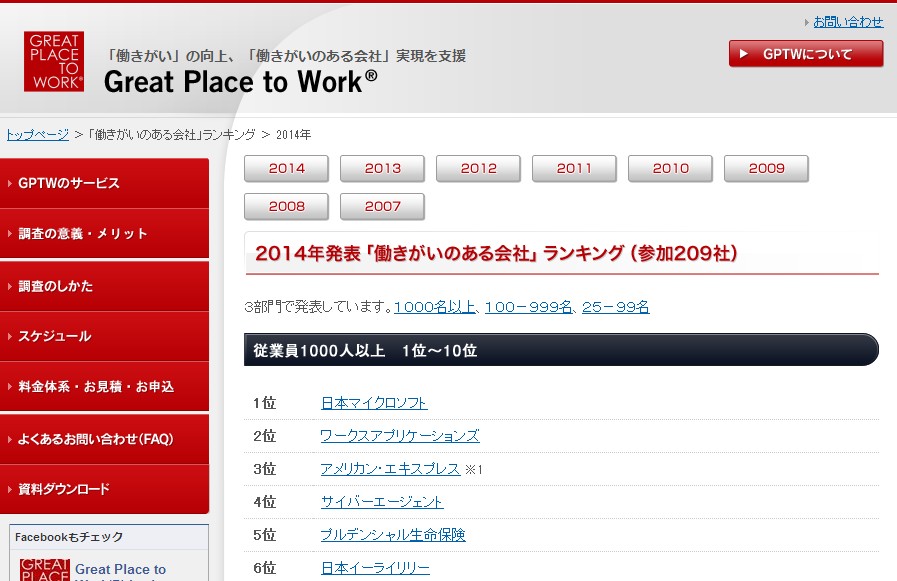Open プルデンシャル生命保険 company link
This screenshot has width=897, height=581.
pyautogui.click(x=393, y=535)
